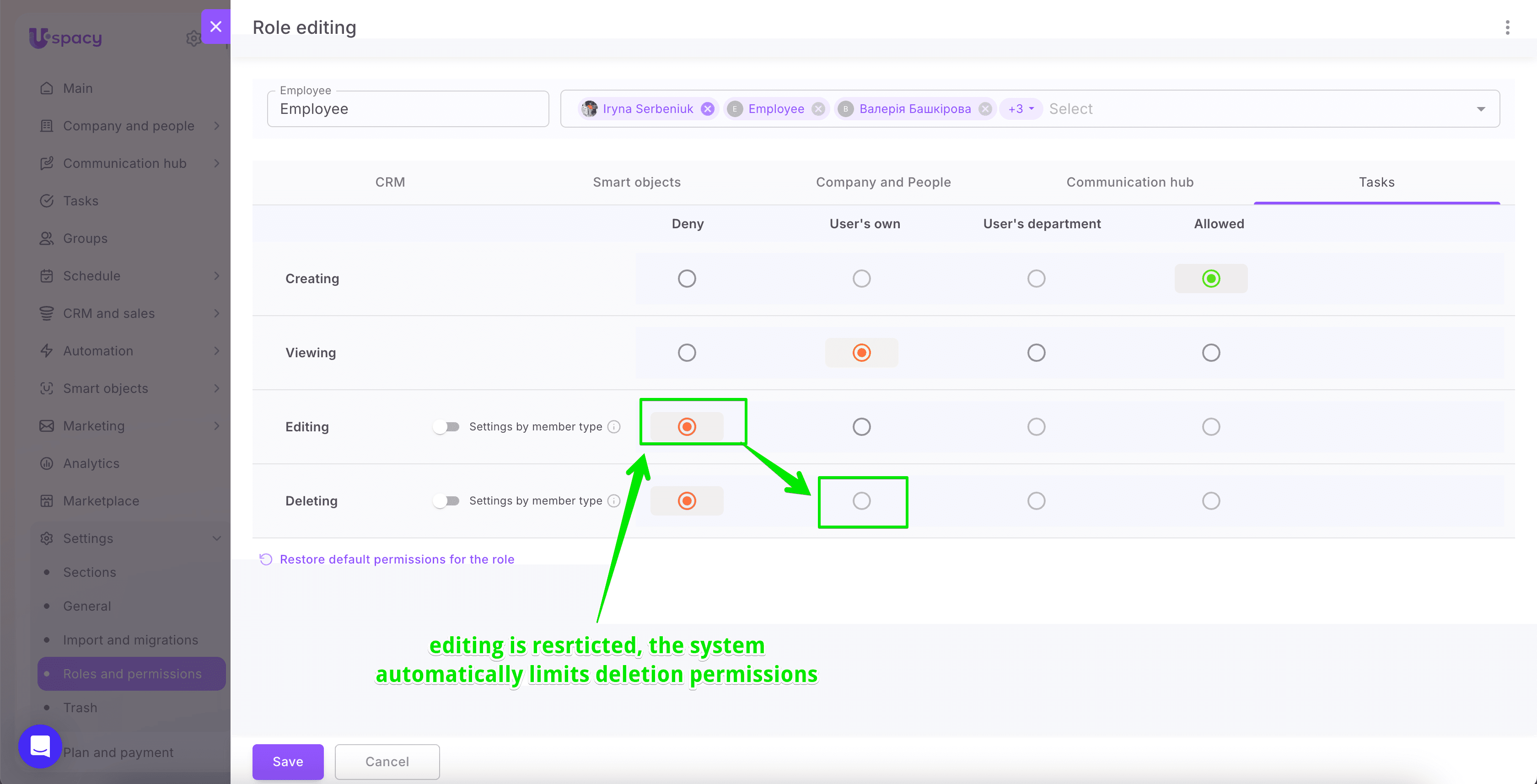1537x784 pixels.
Task: Open Analytics in the sidebar
Action: coord(91,464)
